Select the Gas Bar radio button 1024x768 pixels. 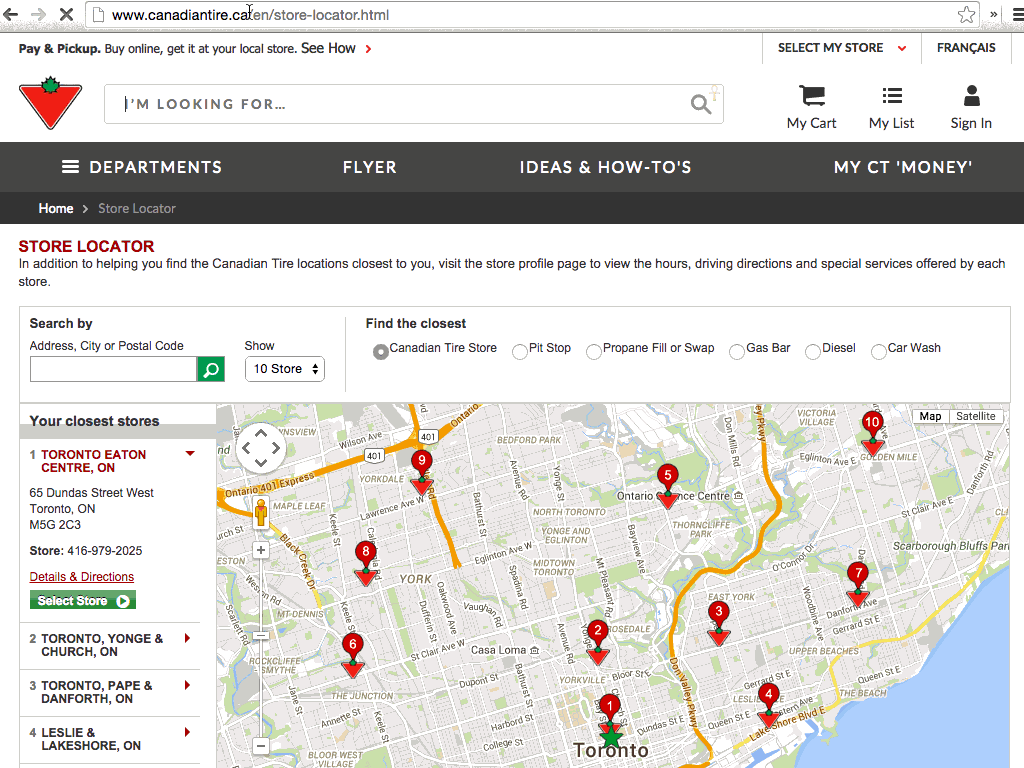737,351
